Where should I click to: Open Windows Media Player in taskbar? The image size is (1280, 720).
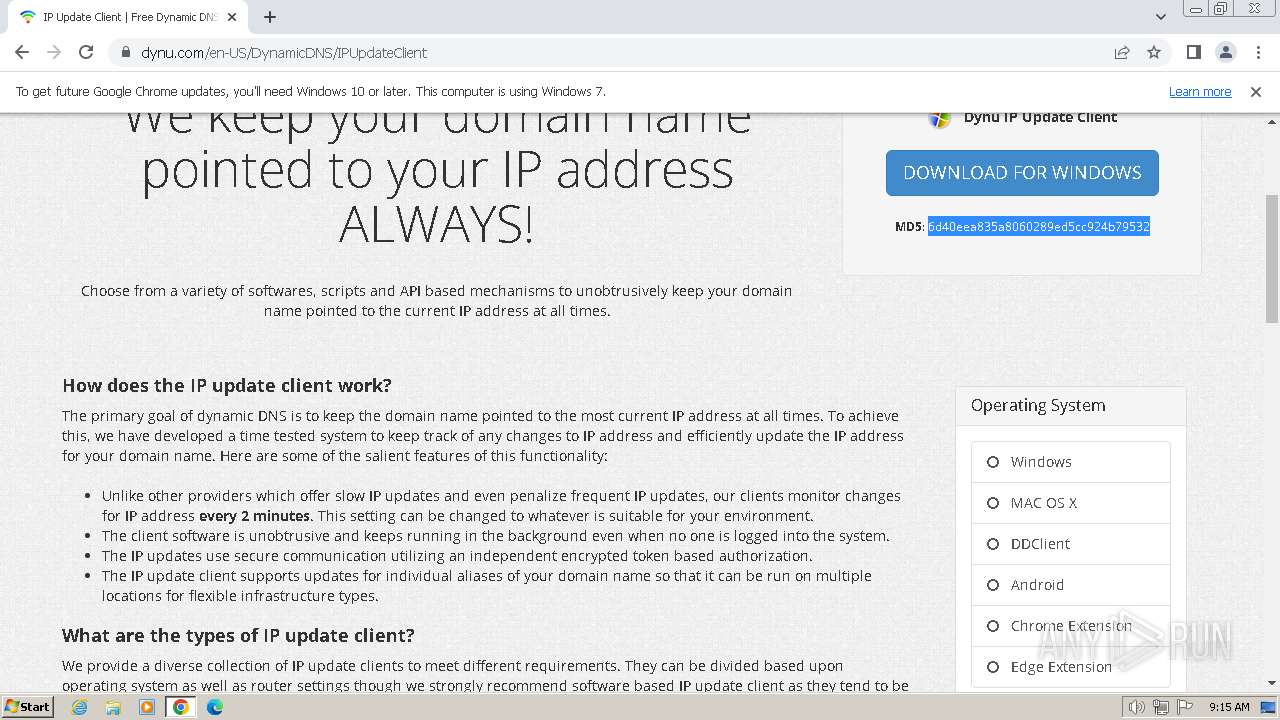click(147, 707)
